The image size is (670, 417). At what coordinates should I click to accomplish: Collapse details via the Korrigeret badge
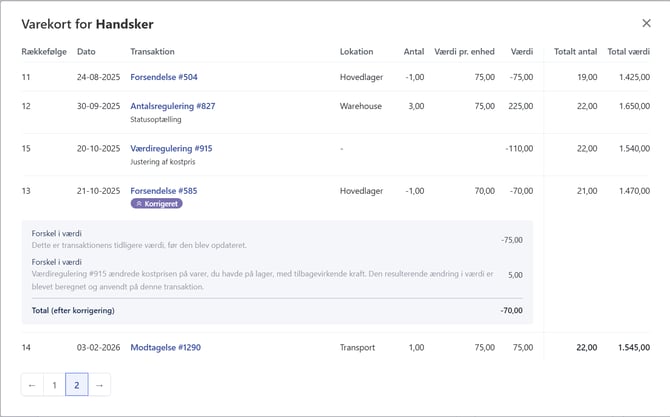(x=156, y=203)
